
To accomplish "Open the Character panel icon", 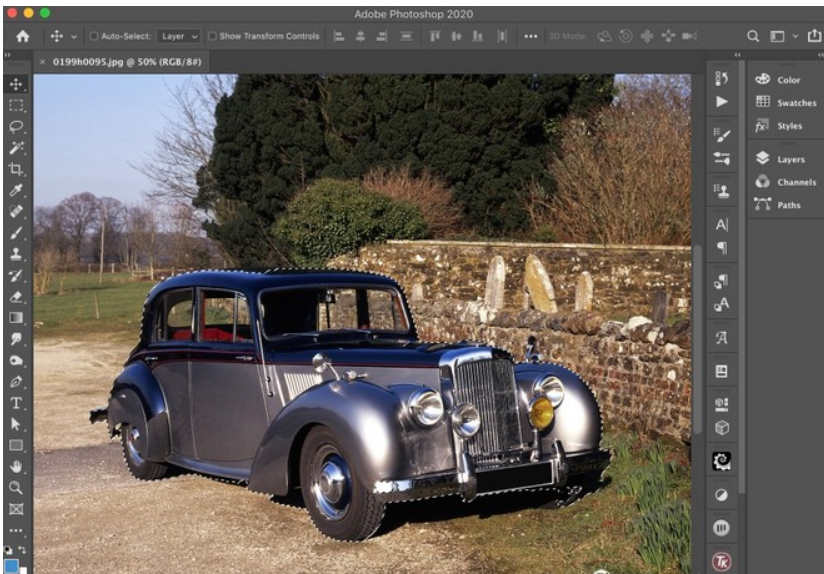I will pos(722,225).
